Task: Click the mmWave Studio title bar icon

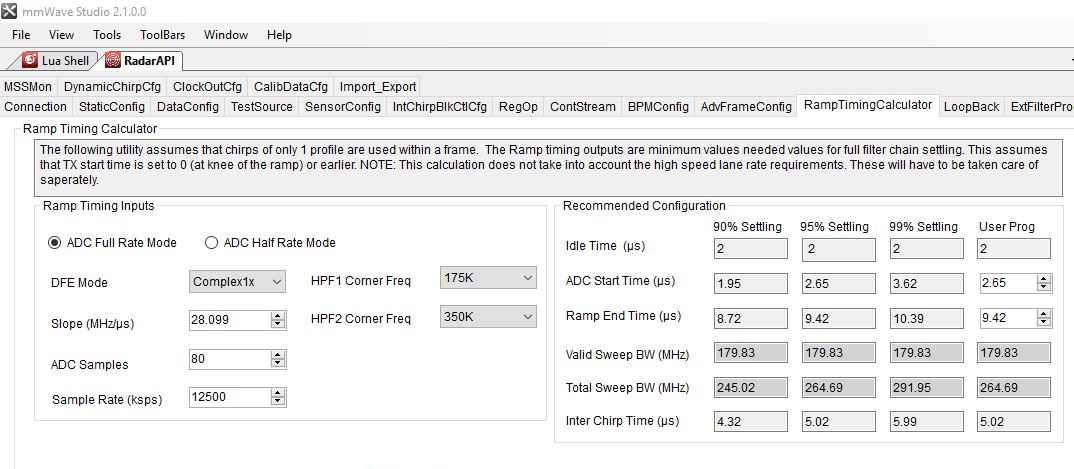Action: 9,12
